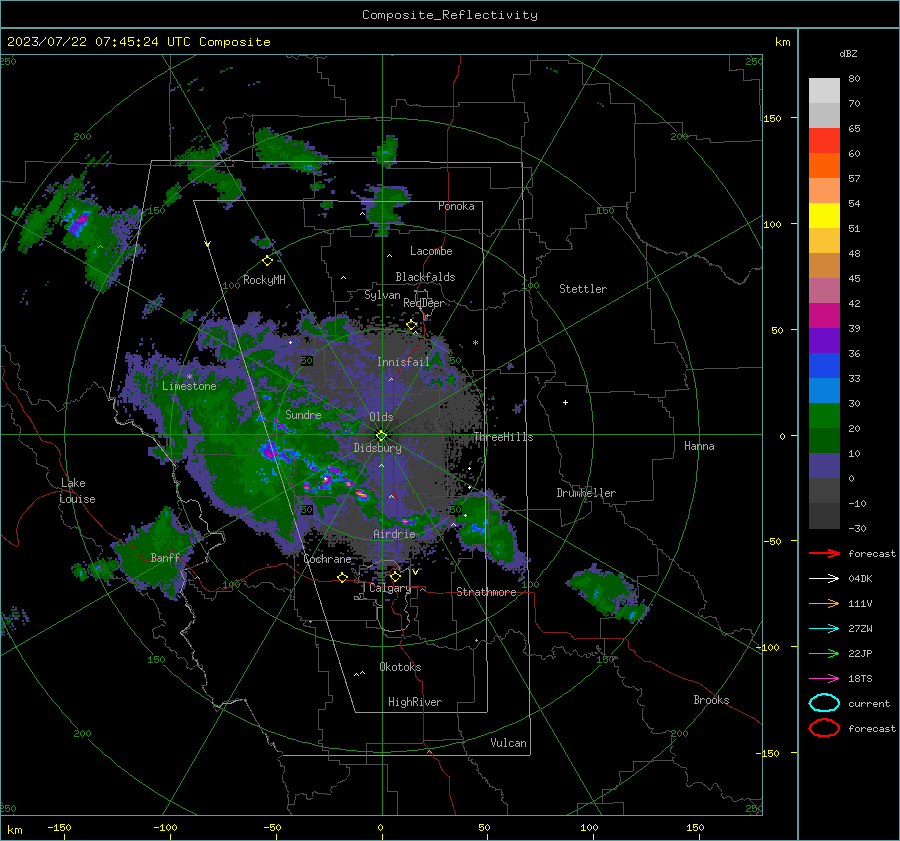Click the 80 value on dBZ scale

[854, 79]
